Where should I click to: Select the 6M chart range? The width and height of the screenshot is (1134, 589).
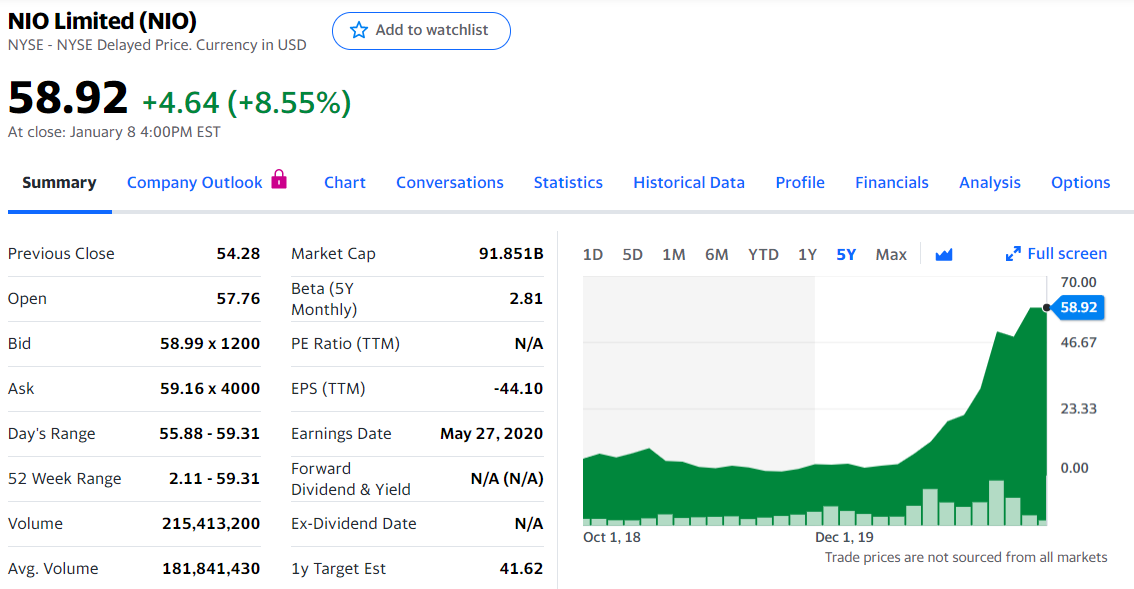coord(717,255)
